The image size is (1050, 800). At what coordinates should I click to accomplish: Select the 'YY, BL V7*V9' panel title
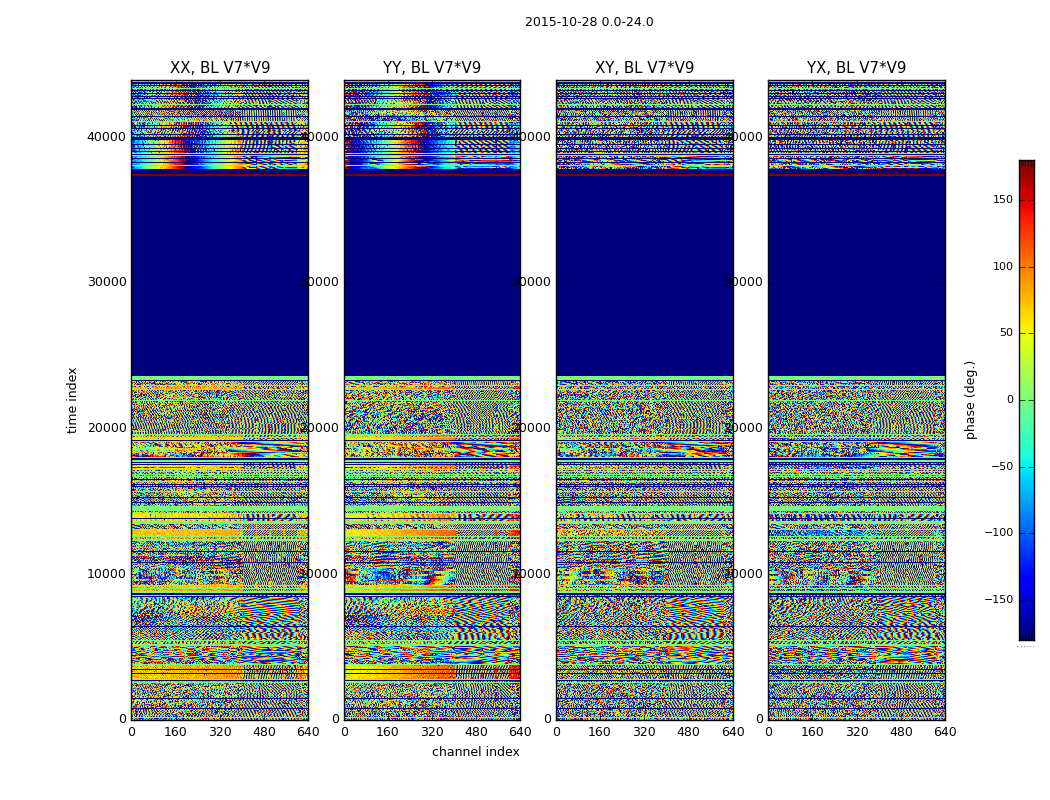pyautogui.click(x=432, y=68)
